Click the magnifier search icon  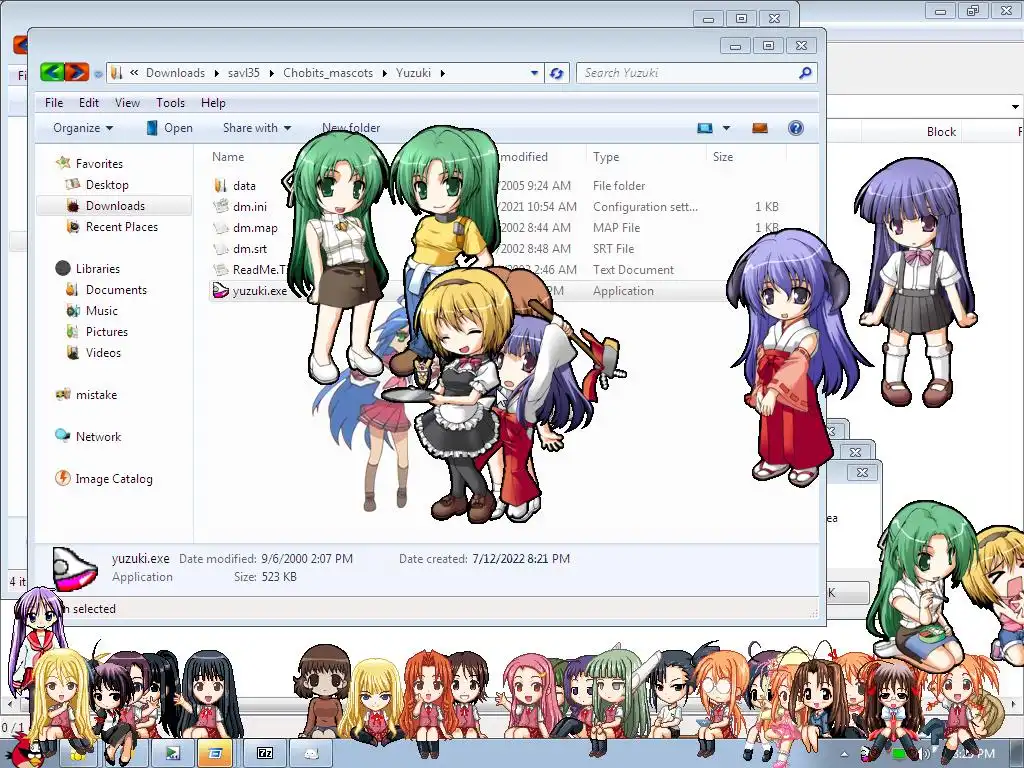click(805, 72)
